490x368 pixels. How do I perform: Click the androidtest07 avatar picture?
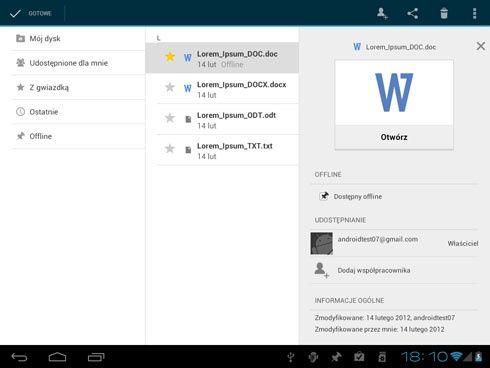point(321,243)
